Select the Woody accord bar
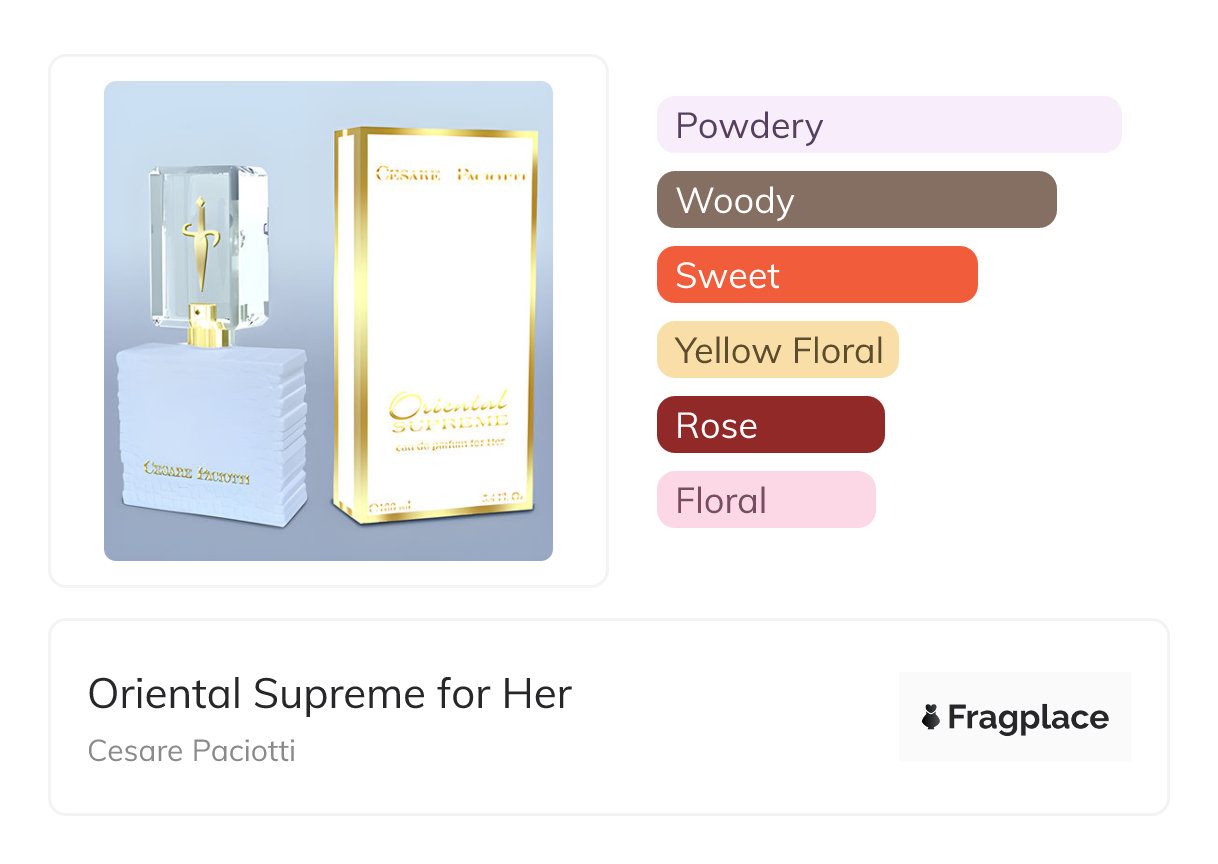Viewport: 1218px width, 864px height. tap(856, 200)
